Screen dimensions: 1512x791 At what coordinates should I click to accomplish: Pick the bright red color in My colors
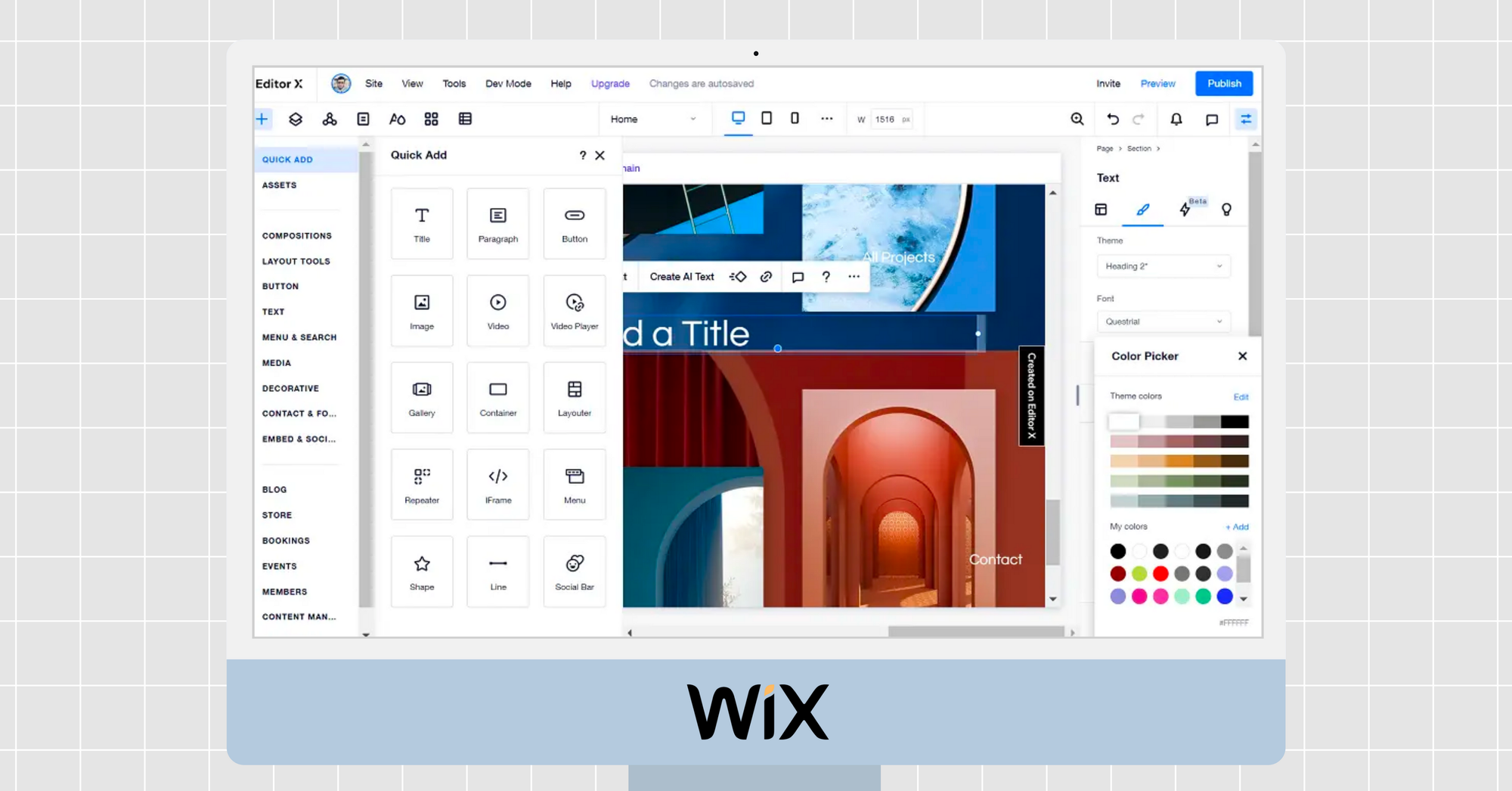coord(1160,574)
